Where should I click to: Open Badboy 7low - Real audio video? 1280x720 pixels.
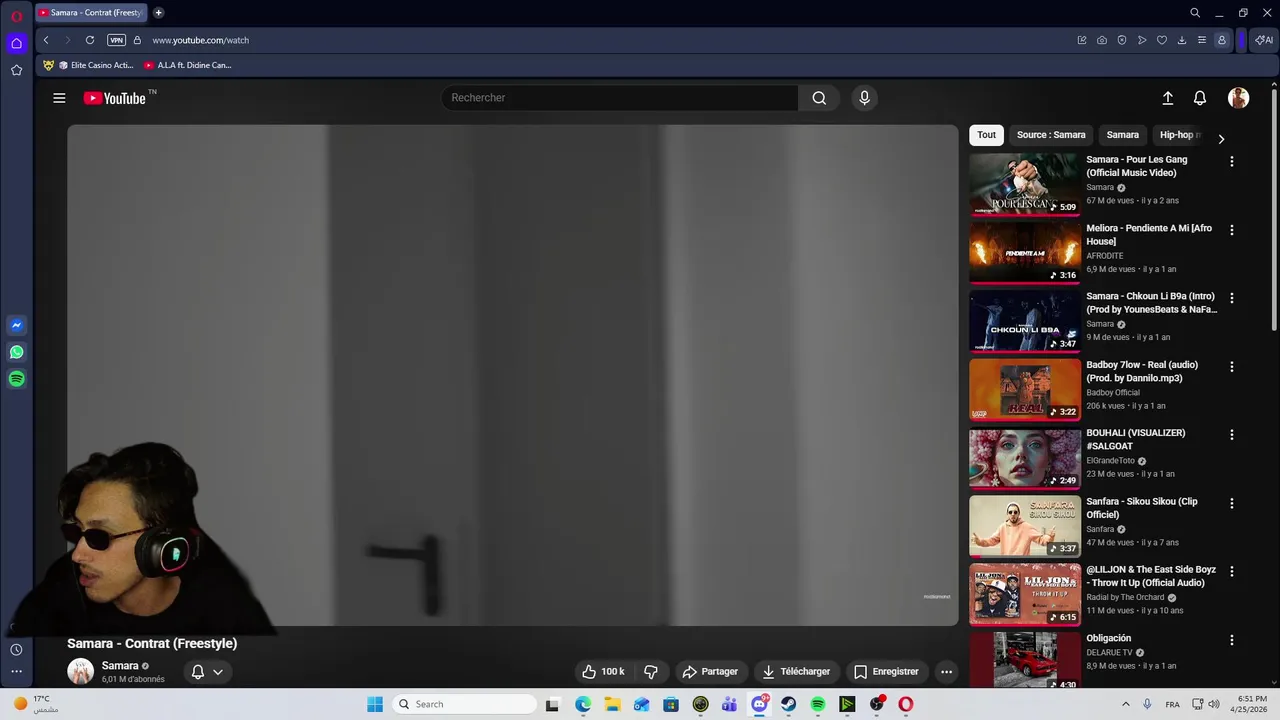point(1142,371)
